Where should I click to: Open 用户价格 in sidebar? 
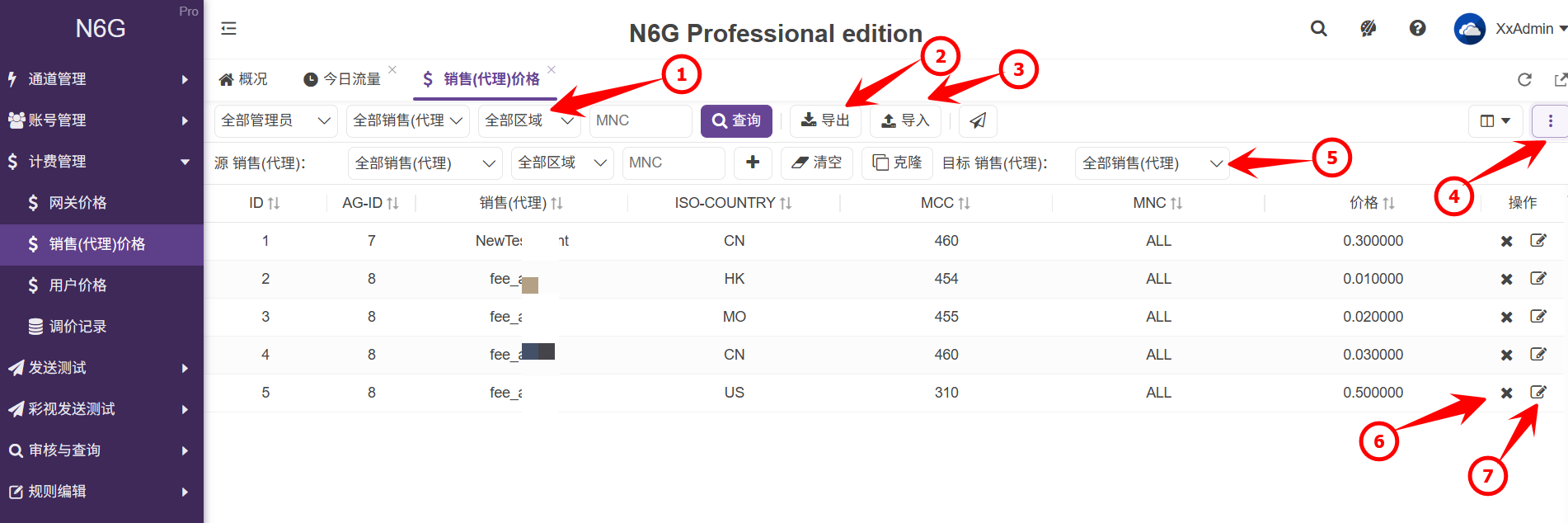[101, 285]
